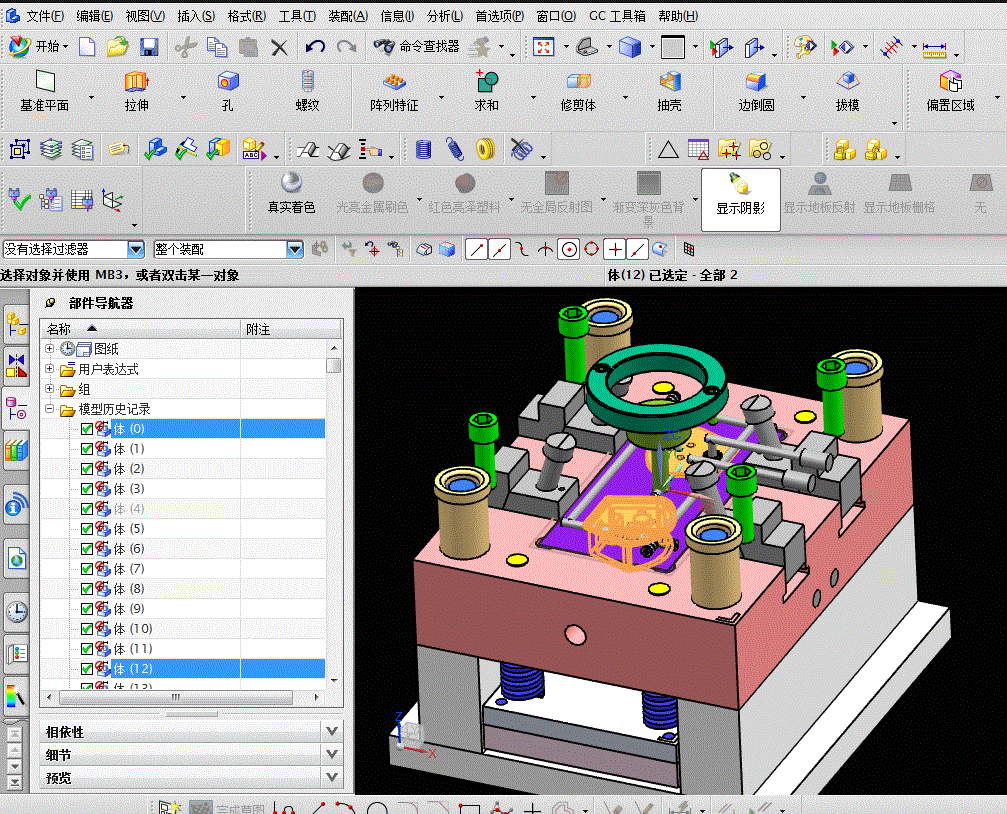Select the 体 (6) tree row
This screenshot has height=814, width=1007.
(183, 549)
